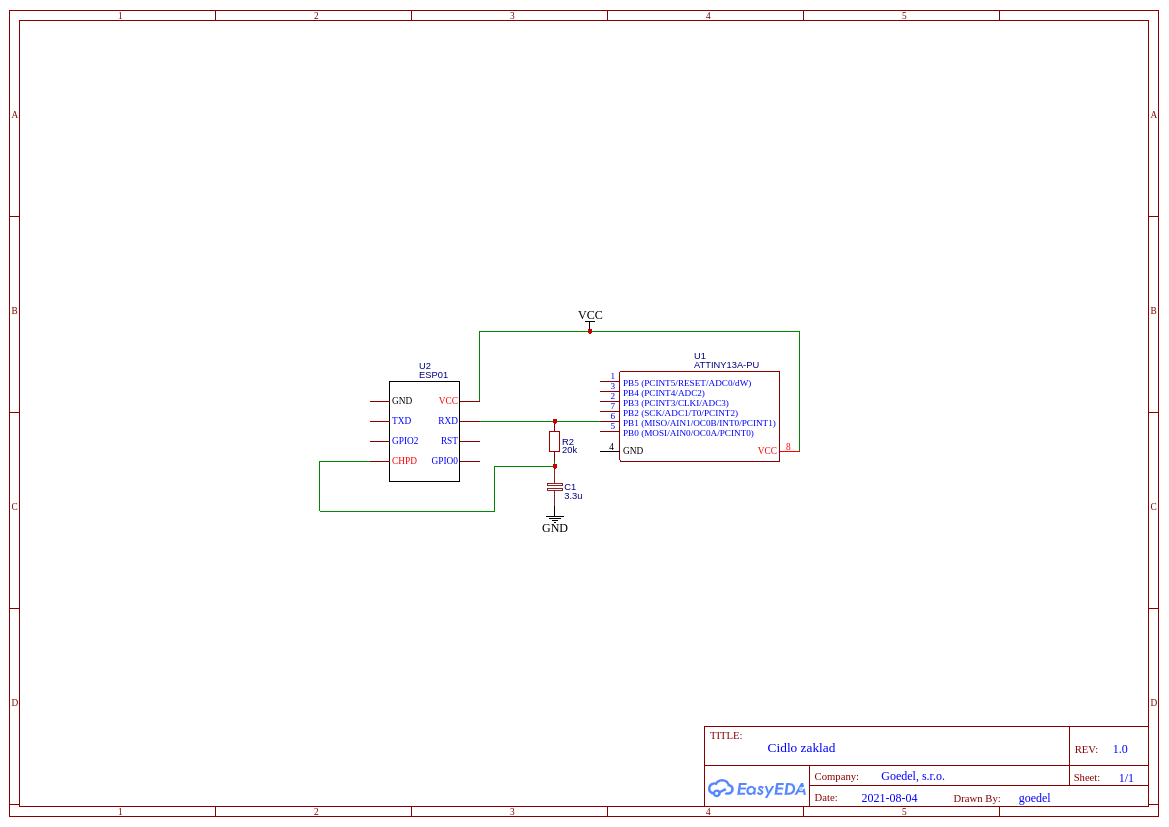Click the company name Goedel, s.r.o.
This screenshot has height=827, width=1169.
(x=912, y=776)
